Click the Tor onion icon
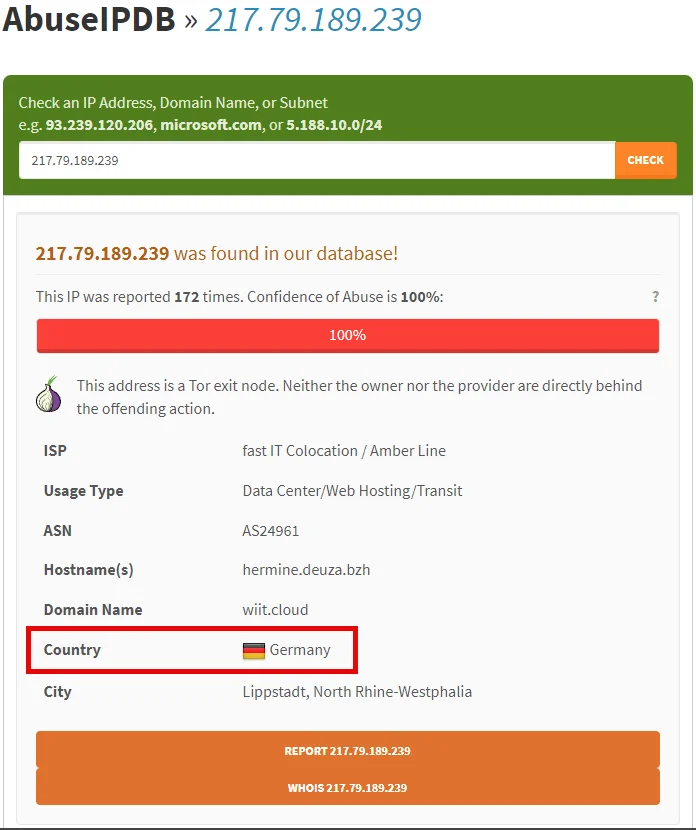This screenshot has width=696, height=830. [49, 397]
